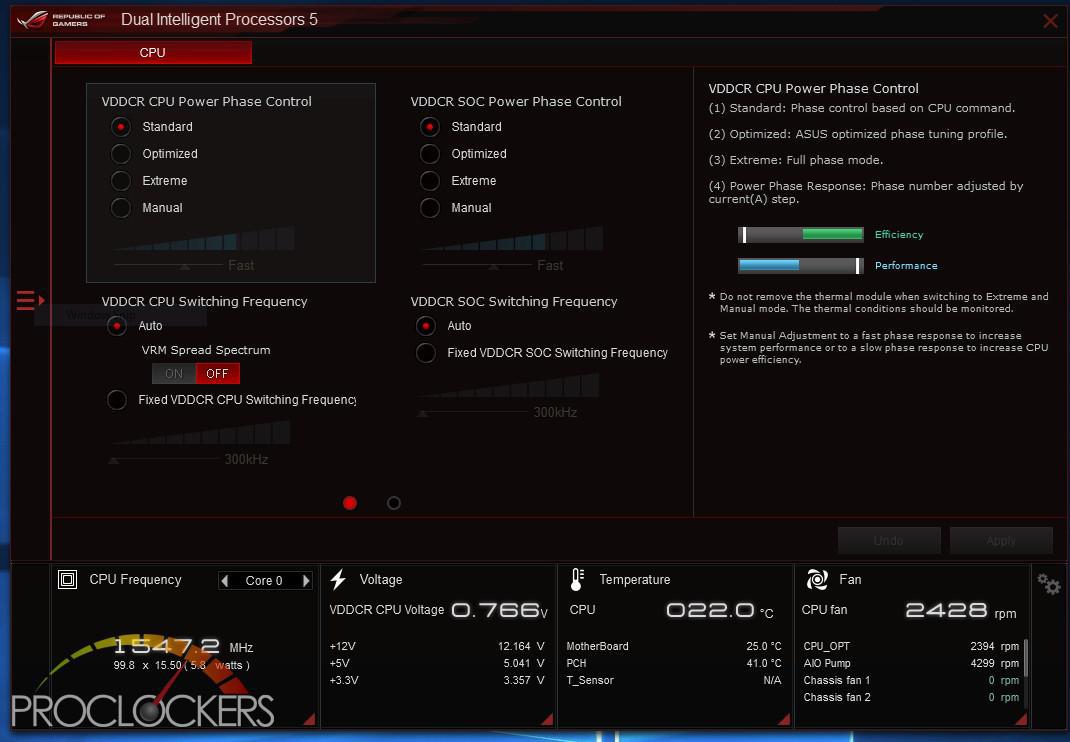The width and height of the screenshot is (1070, 742).
Task: Click the VDDCR CPU Voltage 0.766 reading
Action: [500, 610]
